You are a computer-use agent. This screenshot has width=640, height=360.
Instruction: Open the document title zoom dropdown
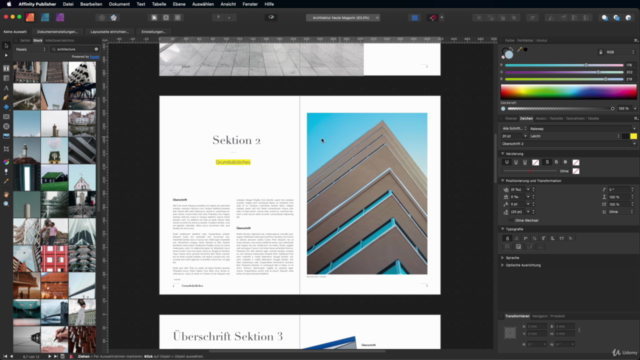[343, 18]
